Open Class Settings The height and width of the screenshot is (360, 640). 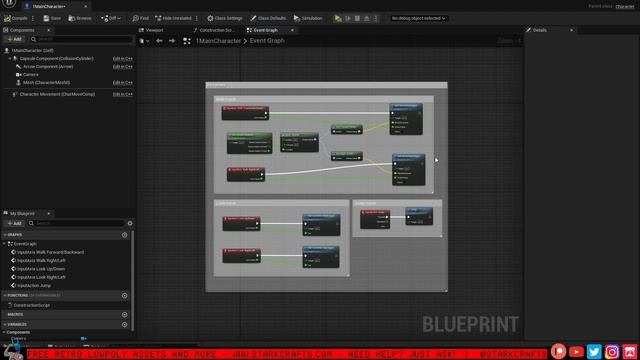(x=224, y=18)
